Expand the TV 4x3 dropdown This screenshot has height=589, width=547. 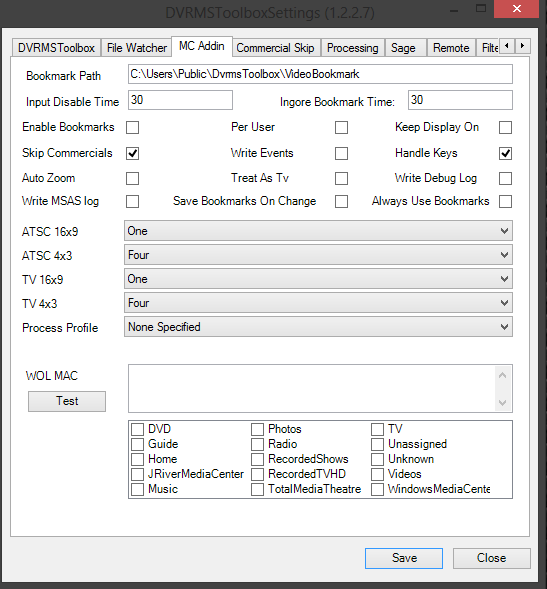coord(318,303)
